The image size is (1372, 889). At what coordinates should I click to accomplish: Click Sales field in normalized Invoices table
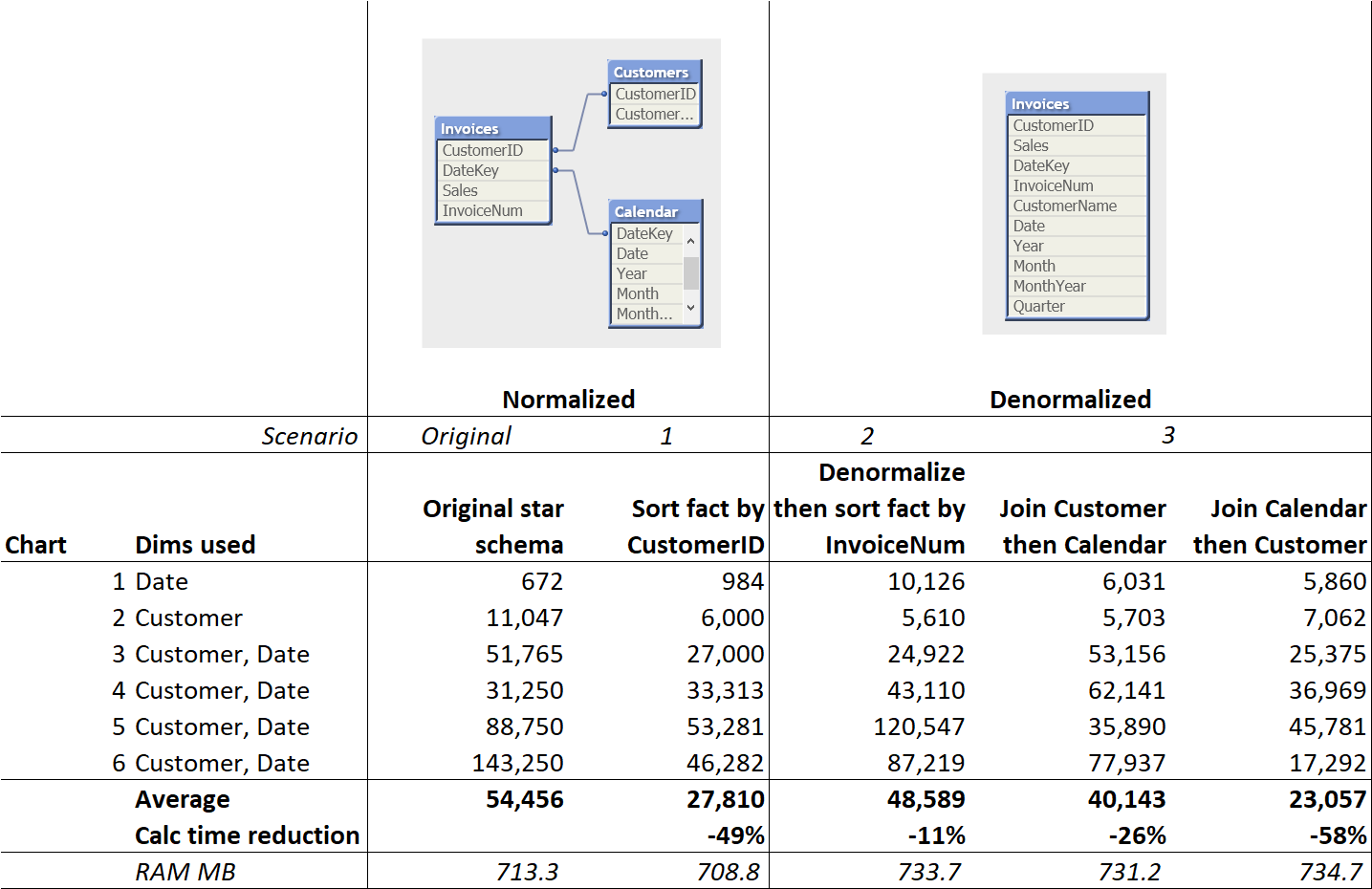click(493, 190)
